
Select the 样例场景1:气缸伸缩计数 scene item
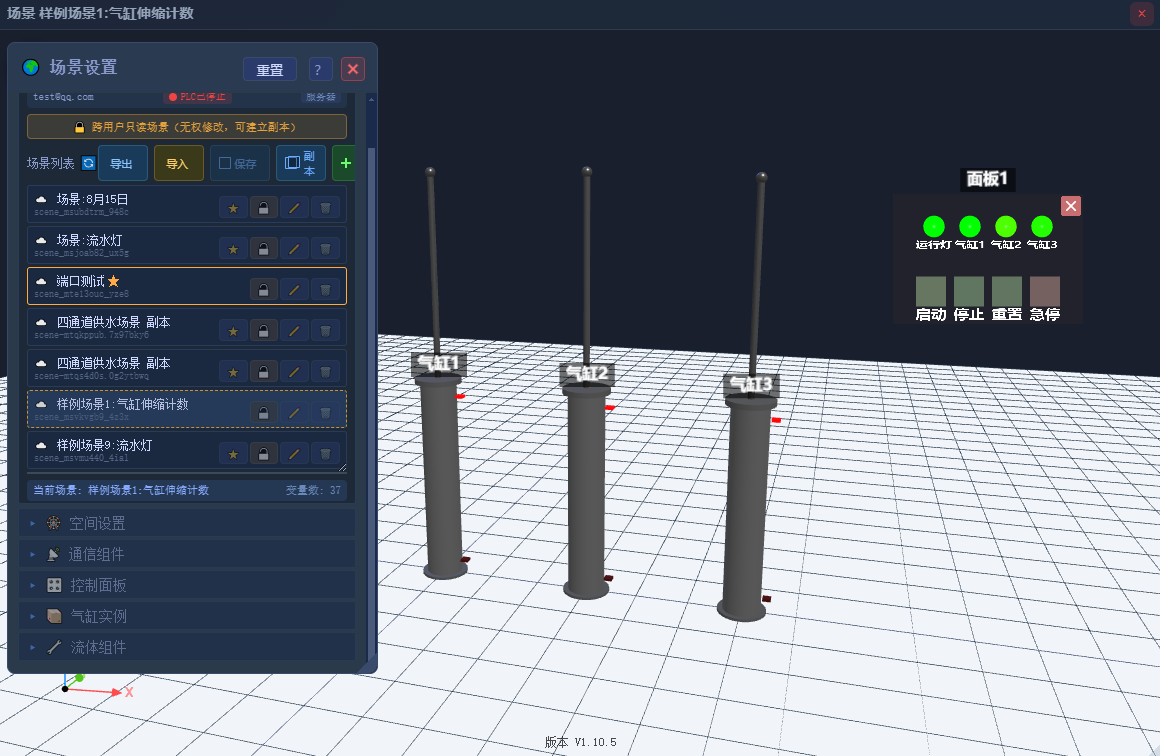tap(187, 409)
